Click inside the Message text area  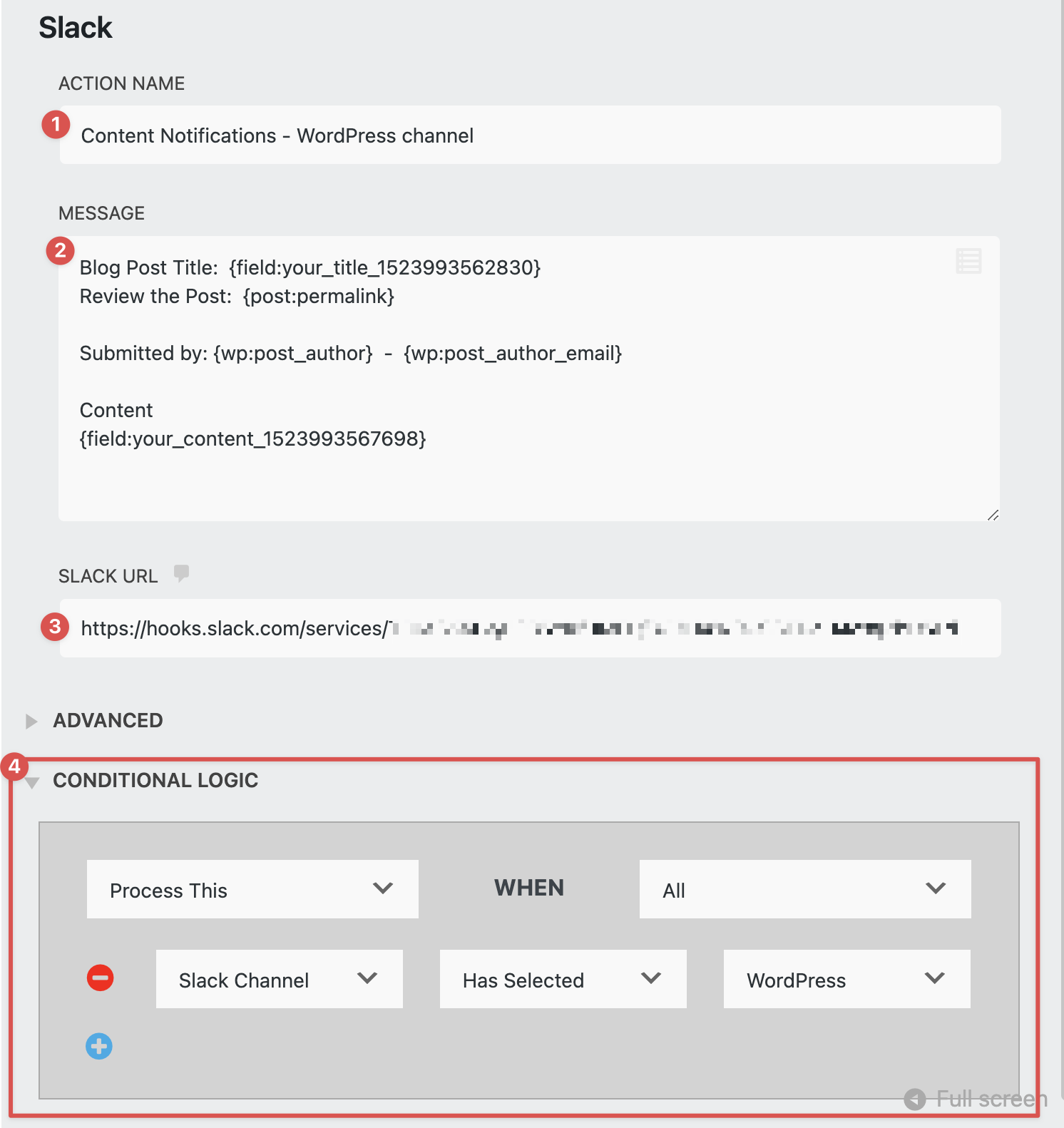click(528, 471)
